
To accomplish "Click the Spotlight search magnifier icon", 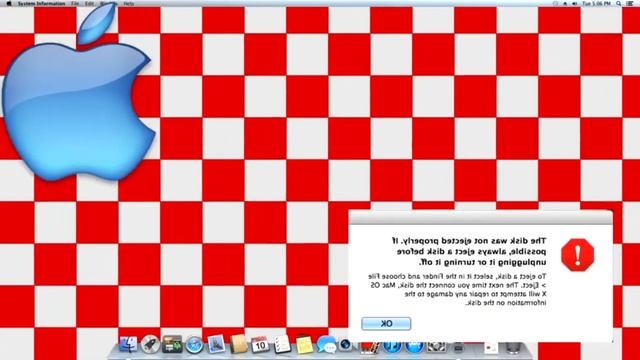I will [x=619, y=3].
